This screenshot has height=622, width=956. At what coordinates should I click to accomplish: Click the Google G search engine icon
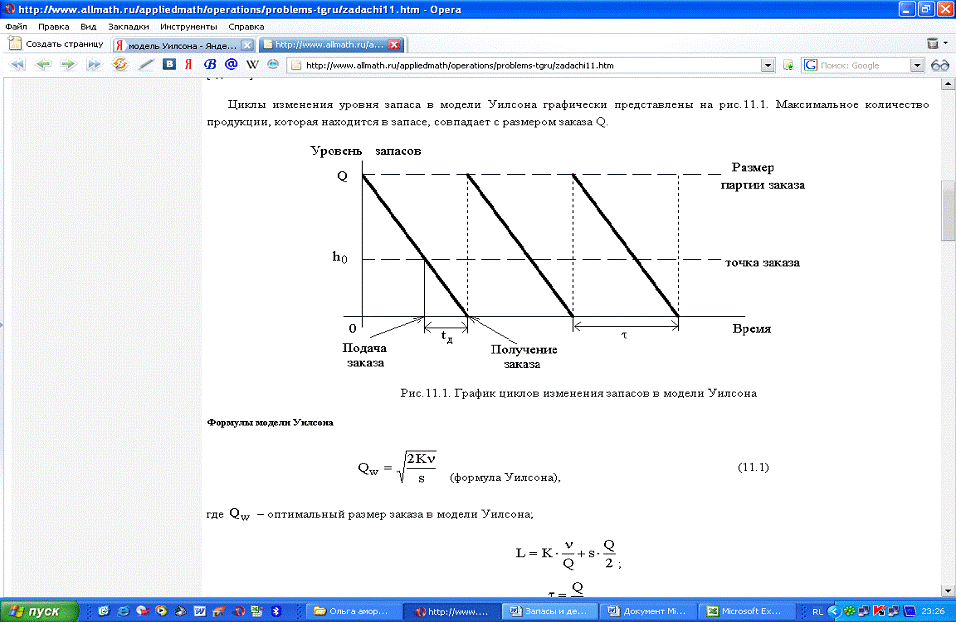810,65
